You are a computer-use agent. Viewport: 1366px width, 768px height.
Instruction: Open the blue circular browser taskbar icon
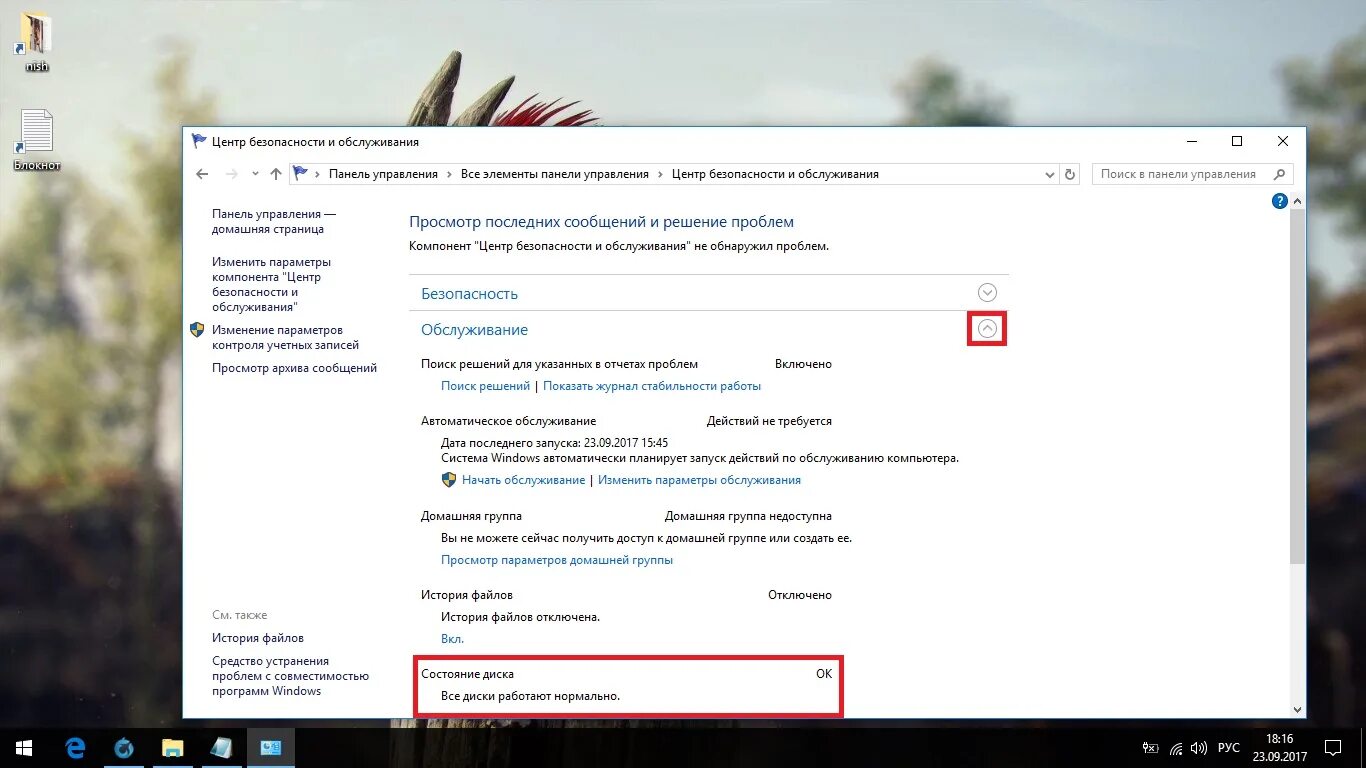point(124,747)
